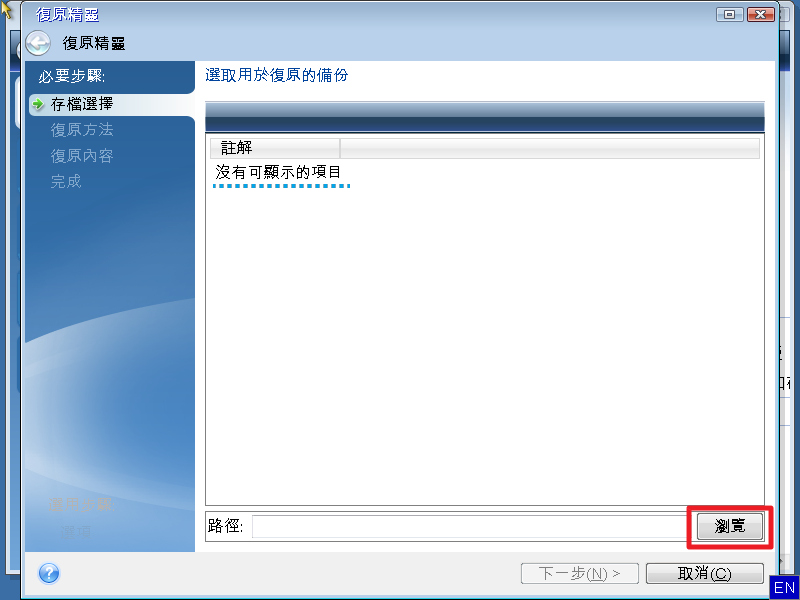Restore the 復原精靈 window size

pyautogui.click(x=730, y=14)
